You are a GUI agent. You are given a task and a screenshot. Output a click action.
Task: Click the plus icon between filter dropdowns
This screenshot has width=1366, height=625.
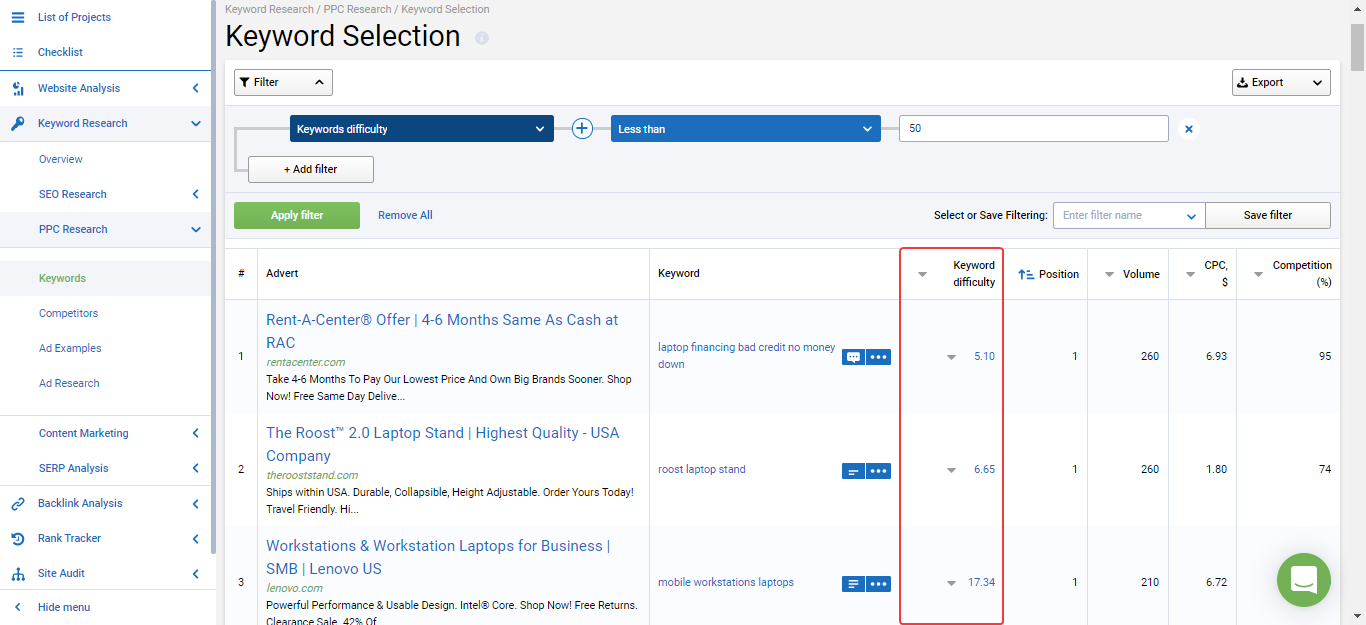582,128
